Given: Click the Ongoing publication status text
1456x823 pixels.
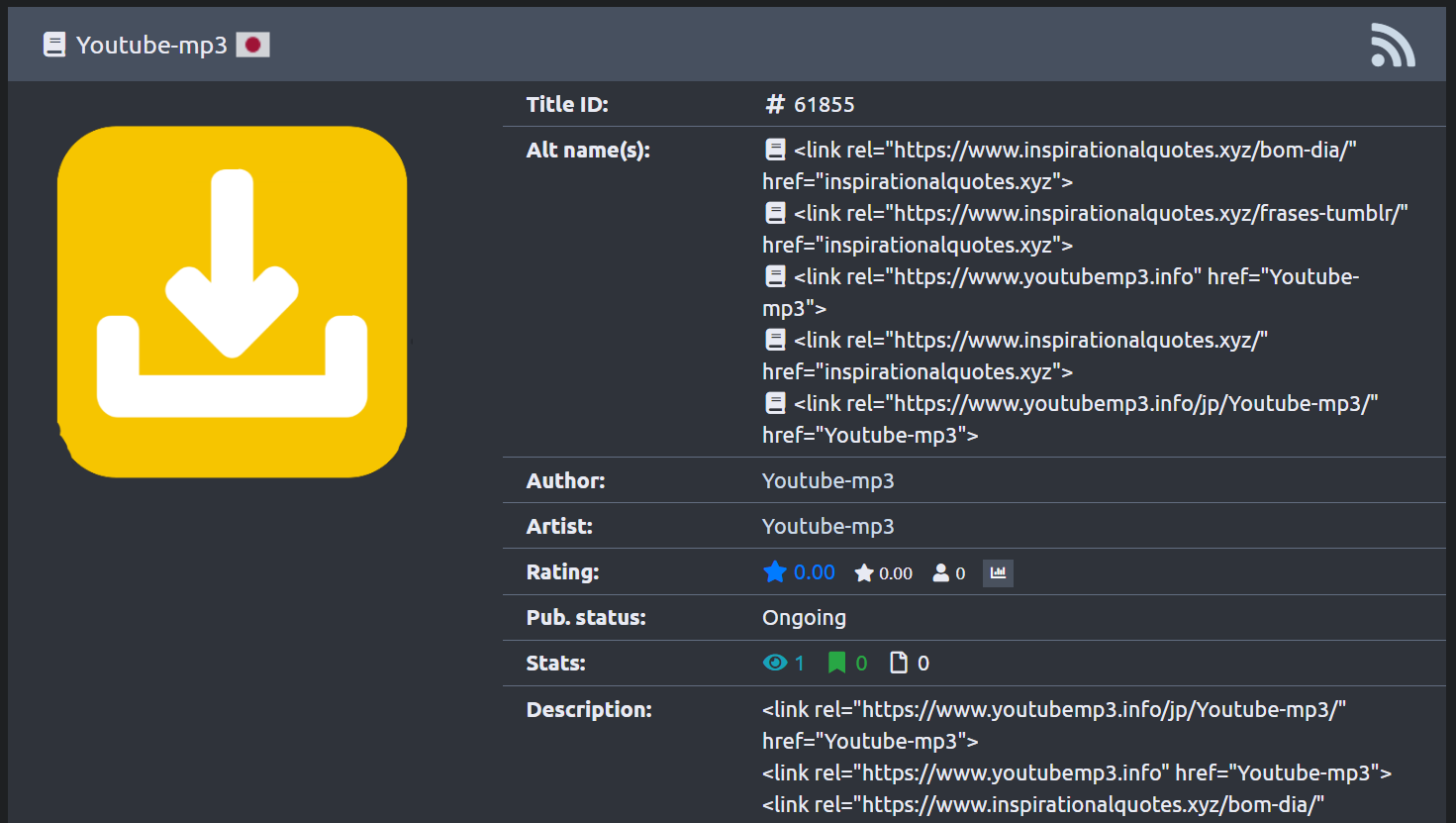Looking at the screenshot, I should click(804, 617).
